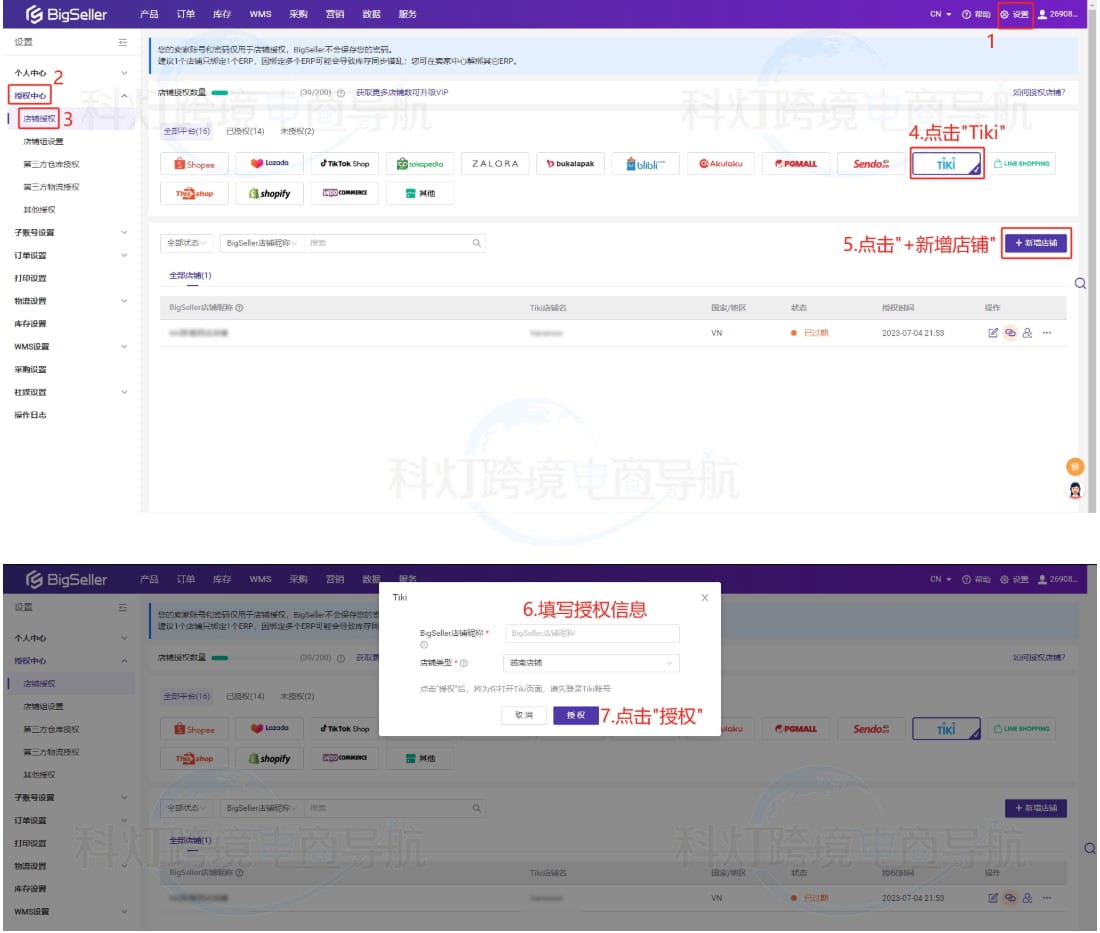Choose the TikTok Shop platform

click(344, 164)
